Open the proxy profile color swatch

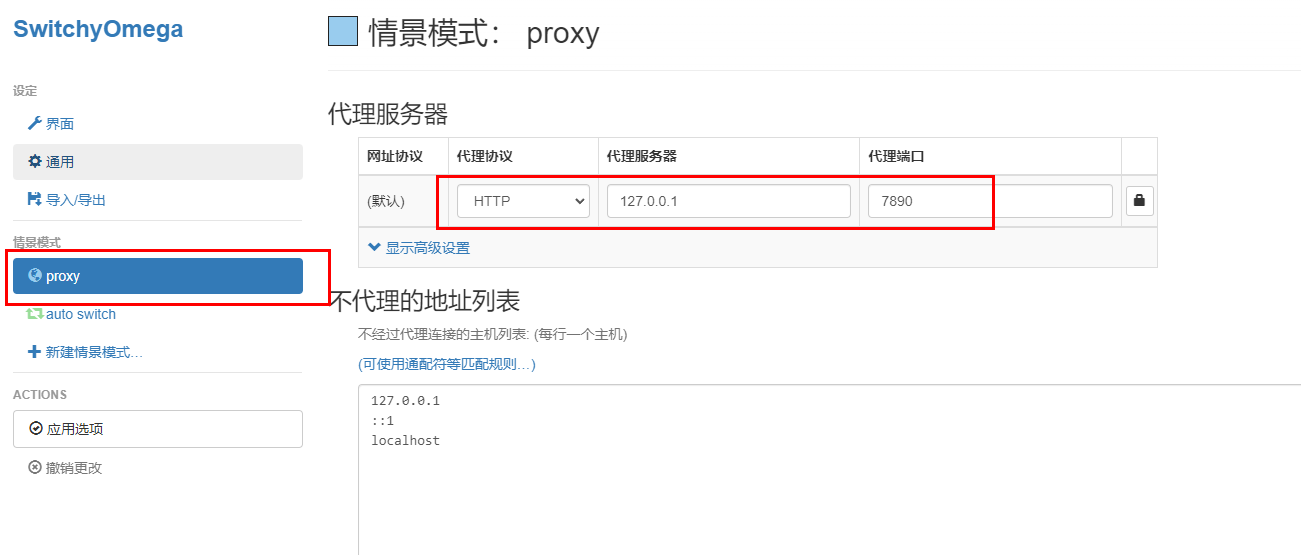click(343, 32)
